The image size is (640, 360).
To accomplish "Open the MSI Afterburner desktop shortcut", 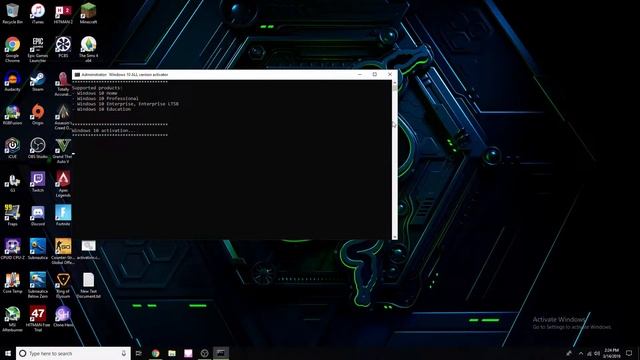I will (x=12, y=319).
